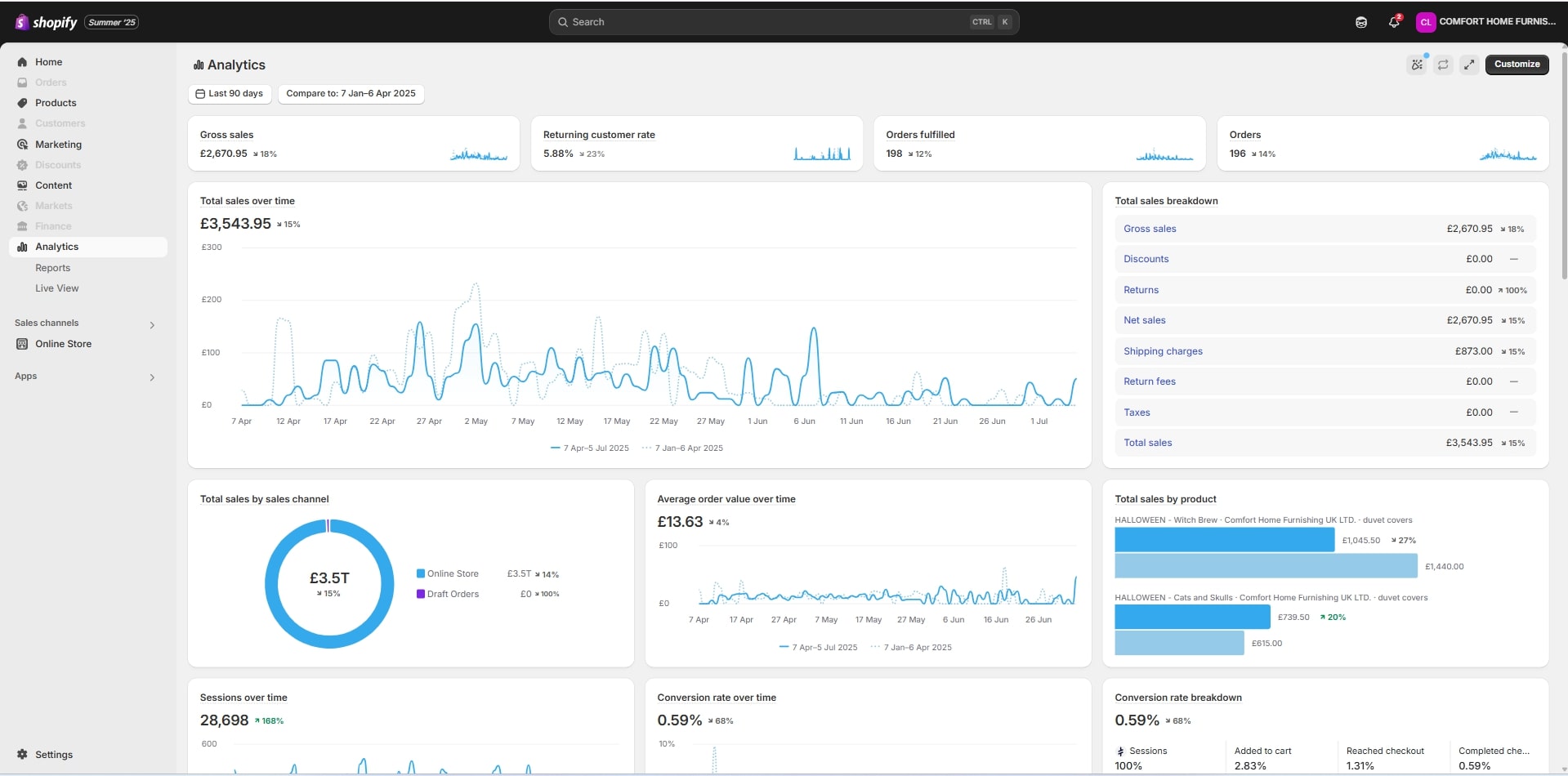Screen dimensions: 1568x776
Task: Expand the Apps section chevron
Action: 152,377
